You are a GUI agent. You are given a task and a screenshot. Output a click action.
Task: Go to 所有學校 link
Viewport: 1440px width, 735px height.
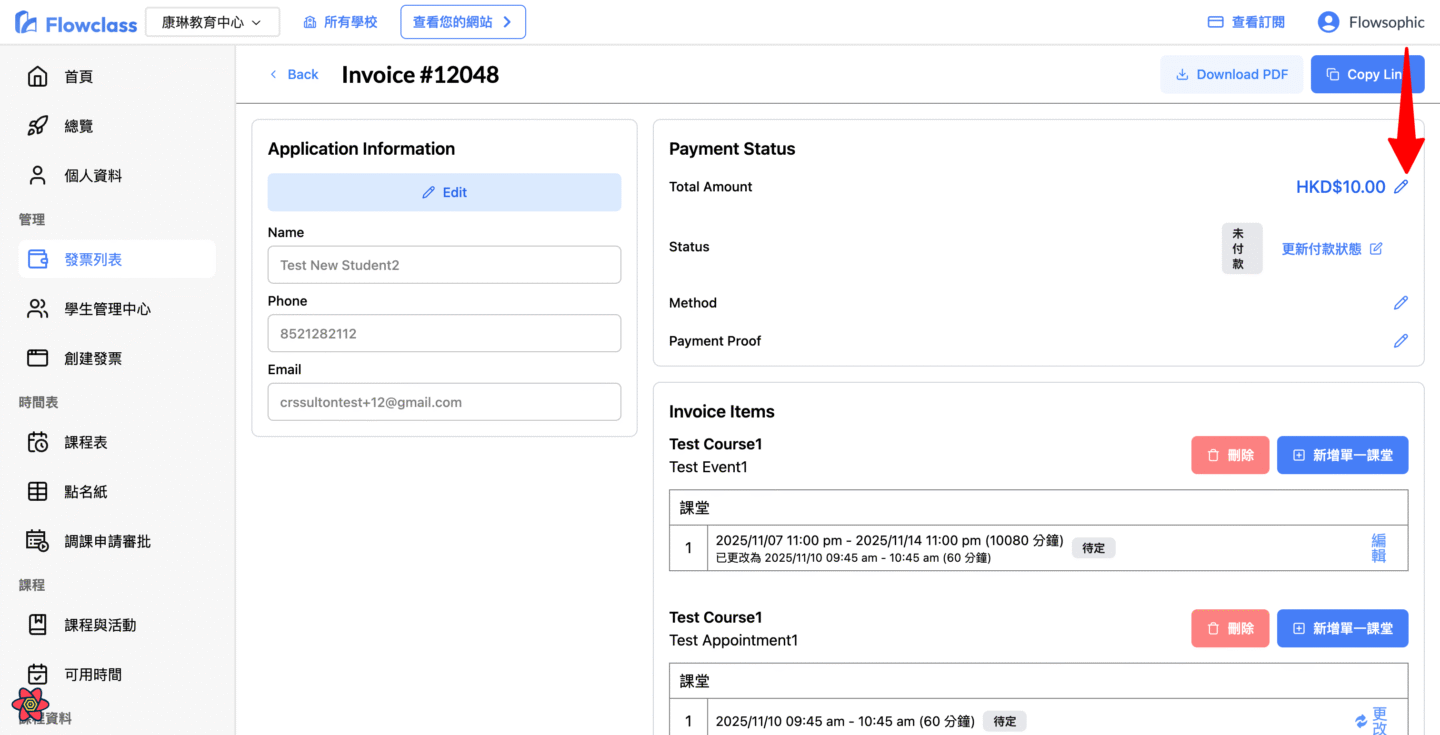(x=339, y=22)
